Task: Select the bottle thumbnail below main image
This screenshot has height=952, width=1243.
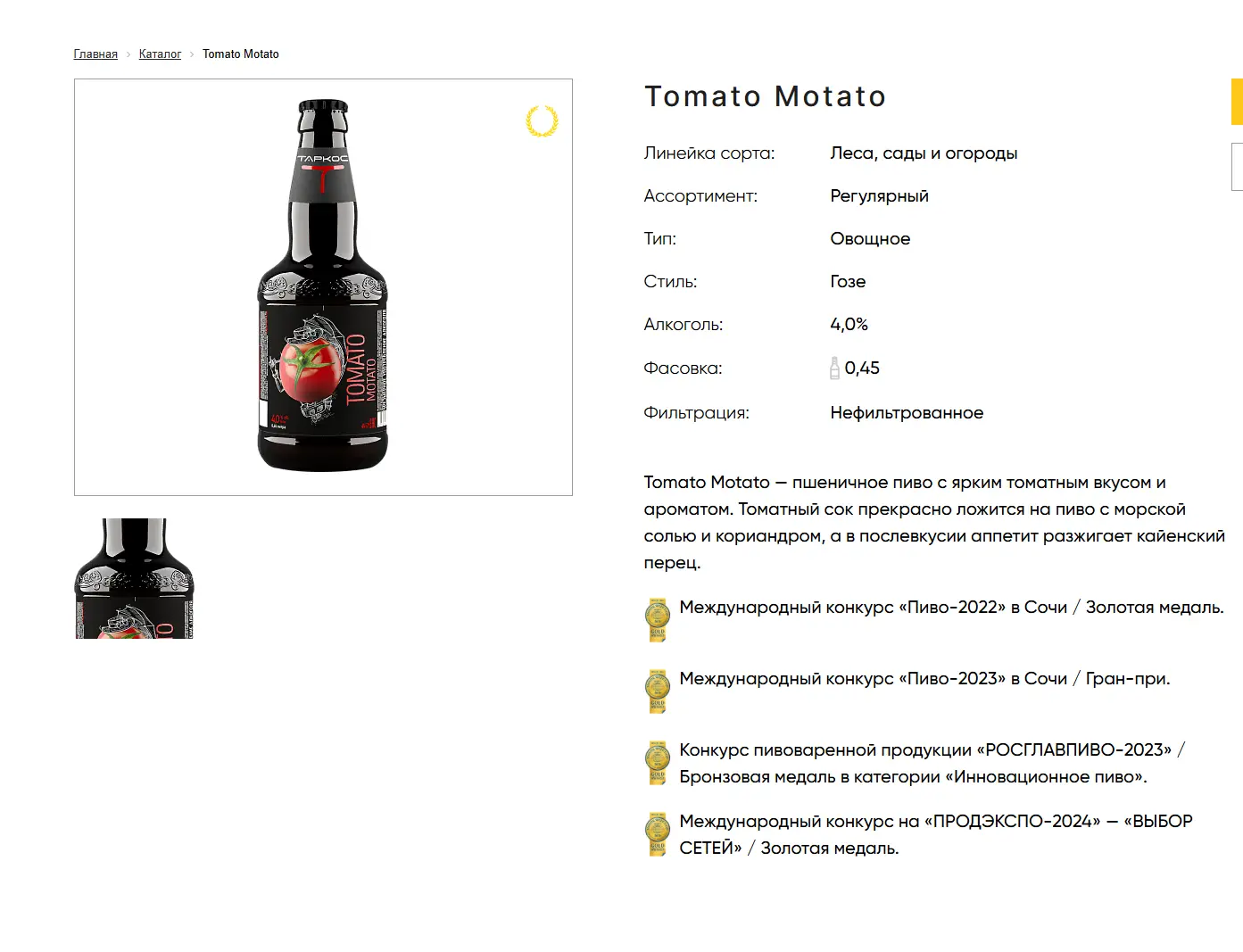Action: (x=135, y=578)
